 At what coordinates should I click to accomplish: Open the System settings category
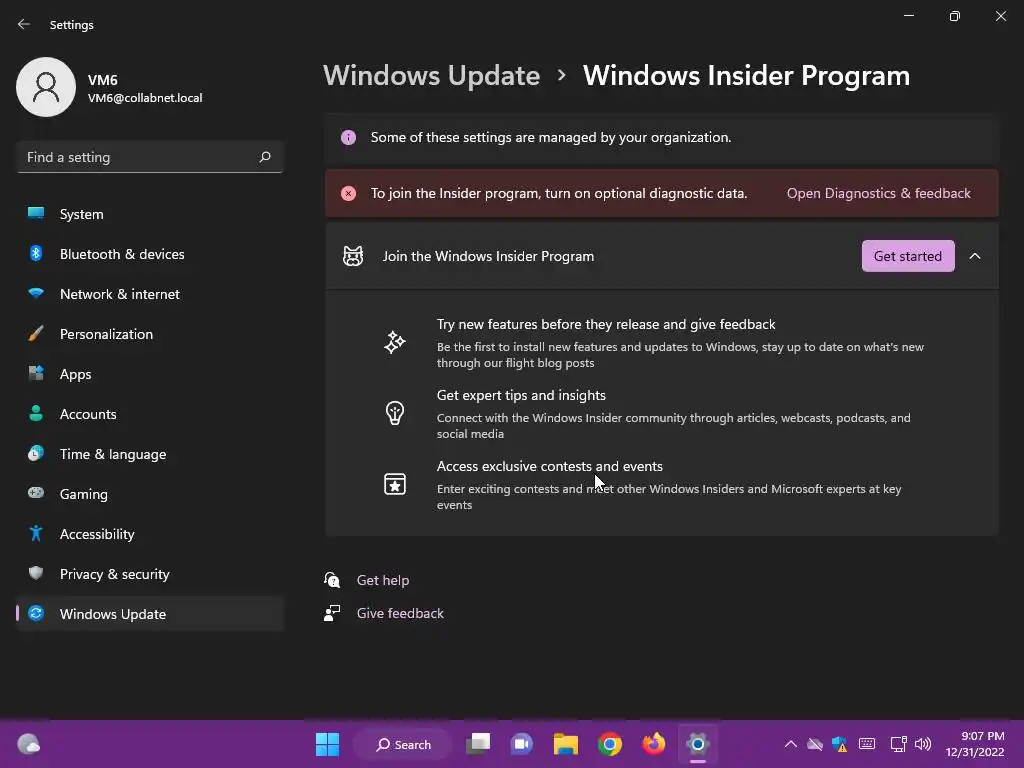point(150,214)
